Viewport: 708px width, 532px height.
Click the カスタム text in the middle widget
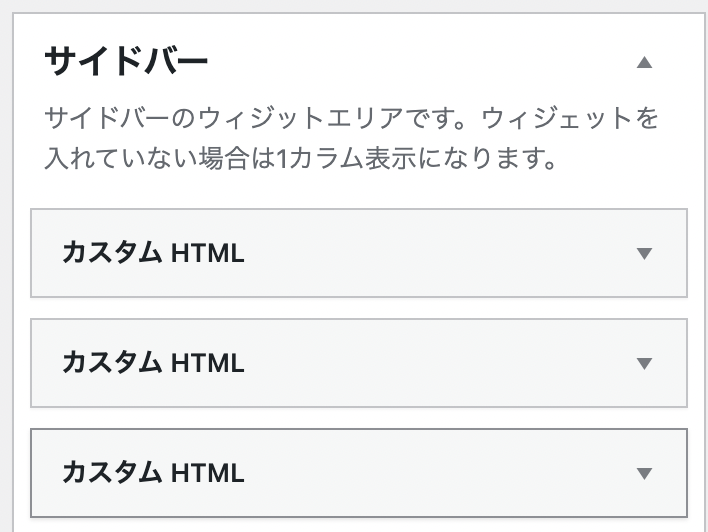tap(112, 363)
